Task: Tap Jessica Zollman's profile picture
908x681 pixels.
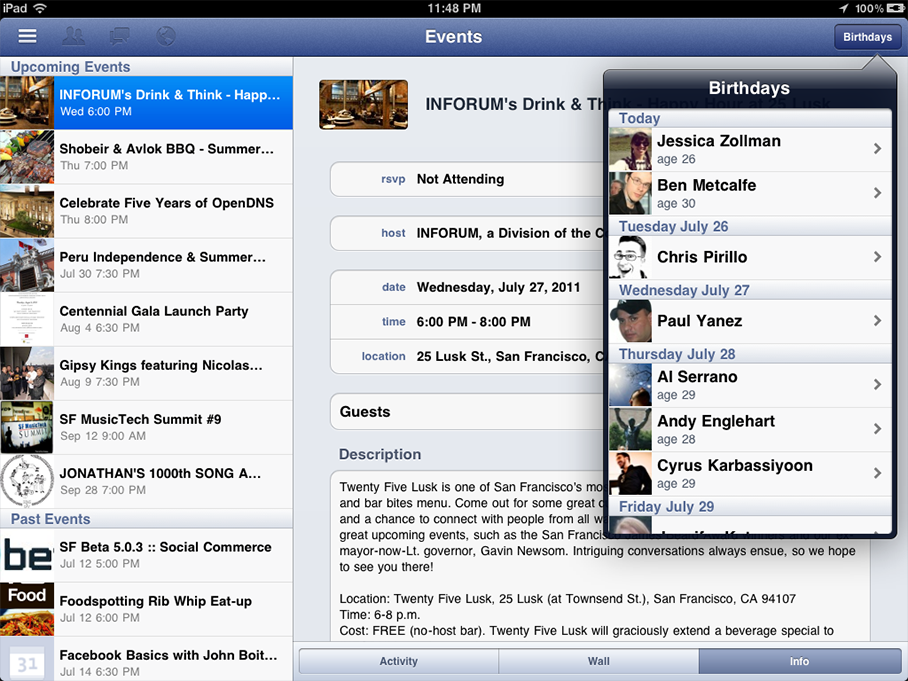Action: click(630, 149)
